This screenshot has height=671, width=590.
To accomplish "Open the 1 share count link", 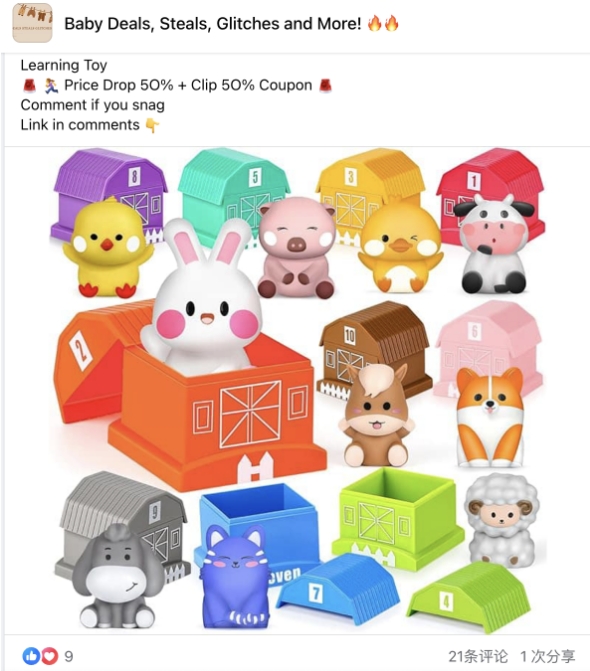I will 547,656.
